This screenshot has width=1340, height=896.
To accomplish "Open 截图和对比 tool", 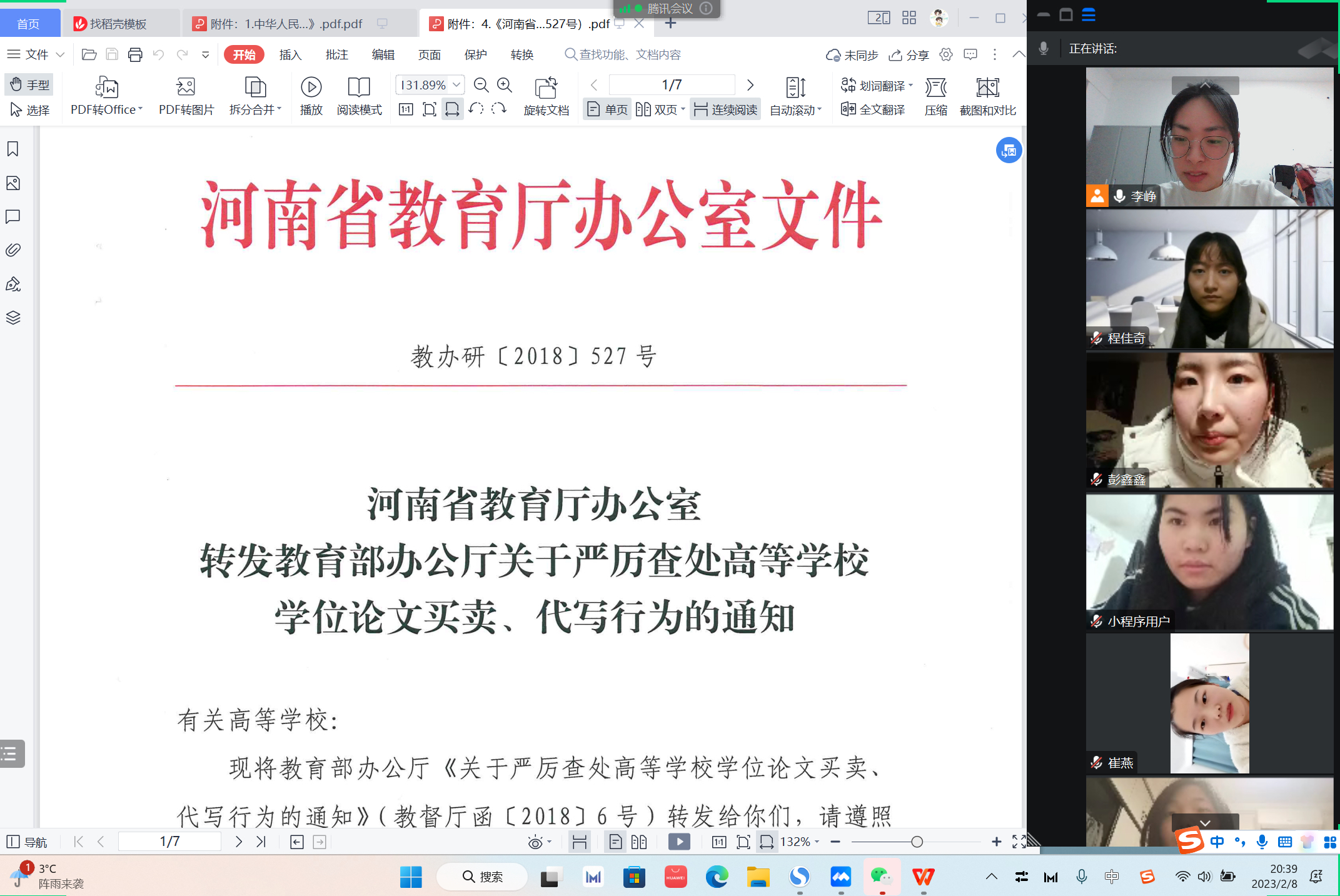I will [987, 97].
